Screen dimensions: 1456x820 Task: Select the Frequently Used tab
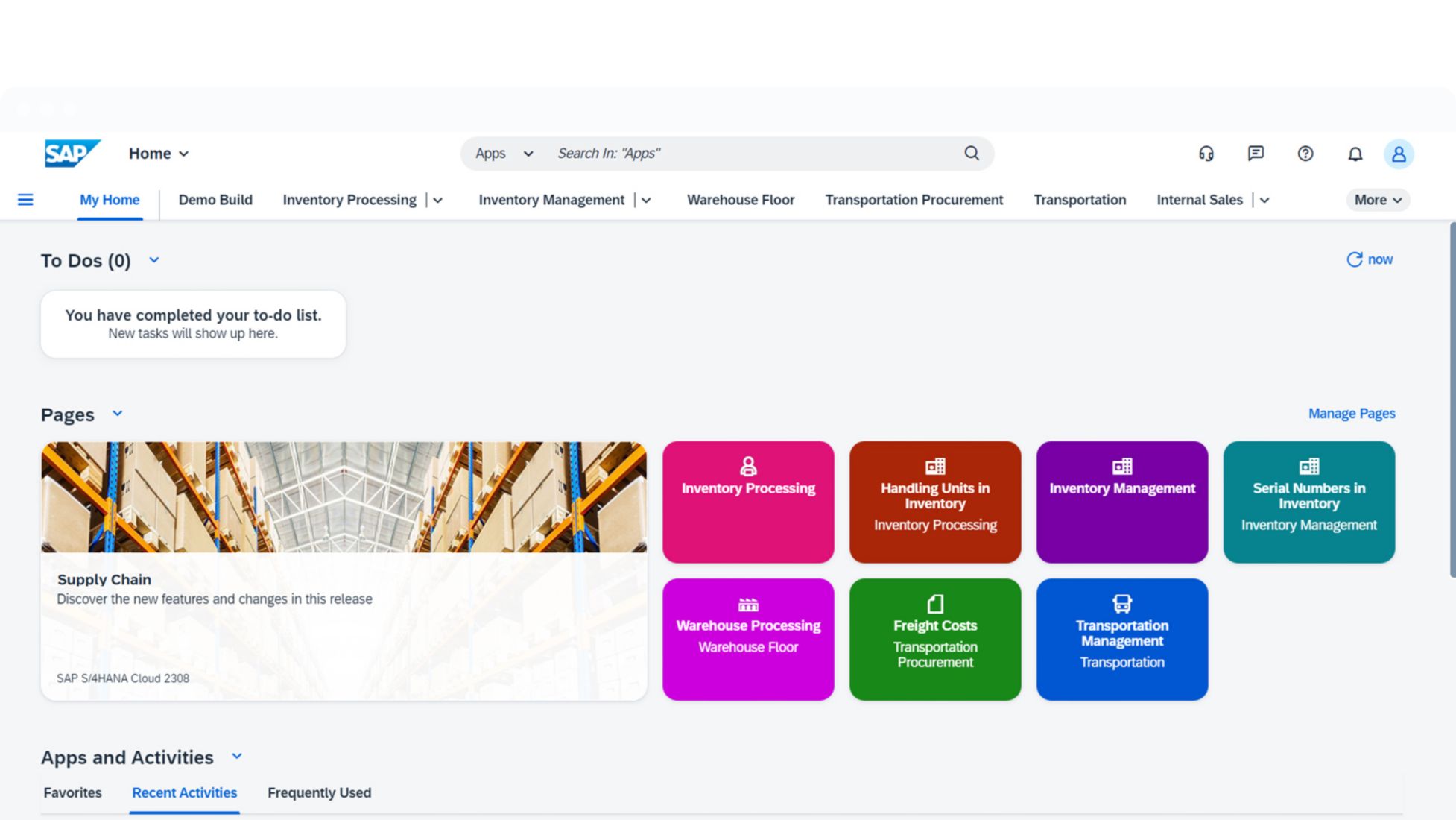click(x=319, y=793)
